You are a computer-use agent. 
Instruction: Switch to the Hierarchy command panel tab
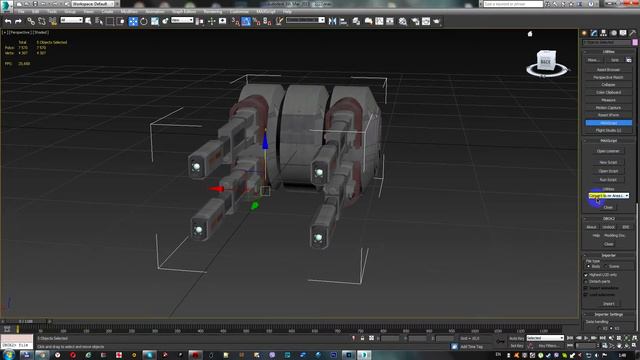(604, 33)
